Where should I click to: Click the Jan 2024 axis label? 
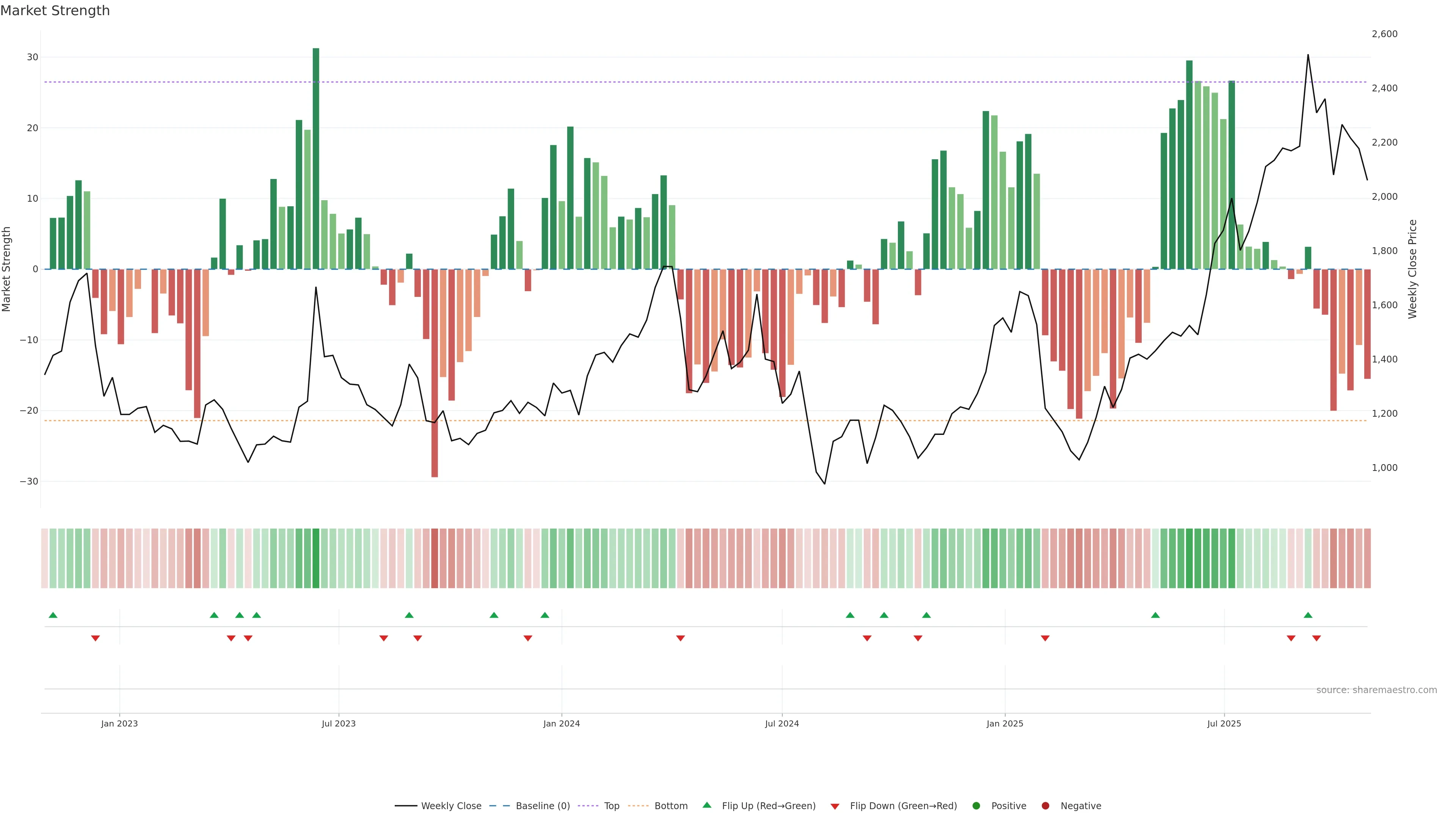pyautogui.click(x=561, y=723)
